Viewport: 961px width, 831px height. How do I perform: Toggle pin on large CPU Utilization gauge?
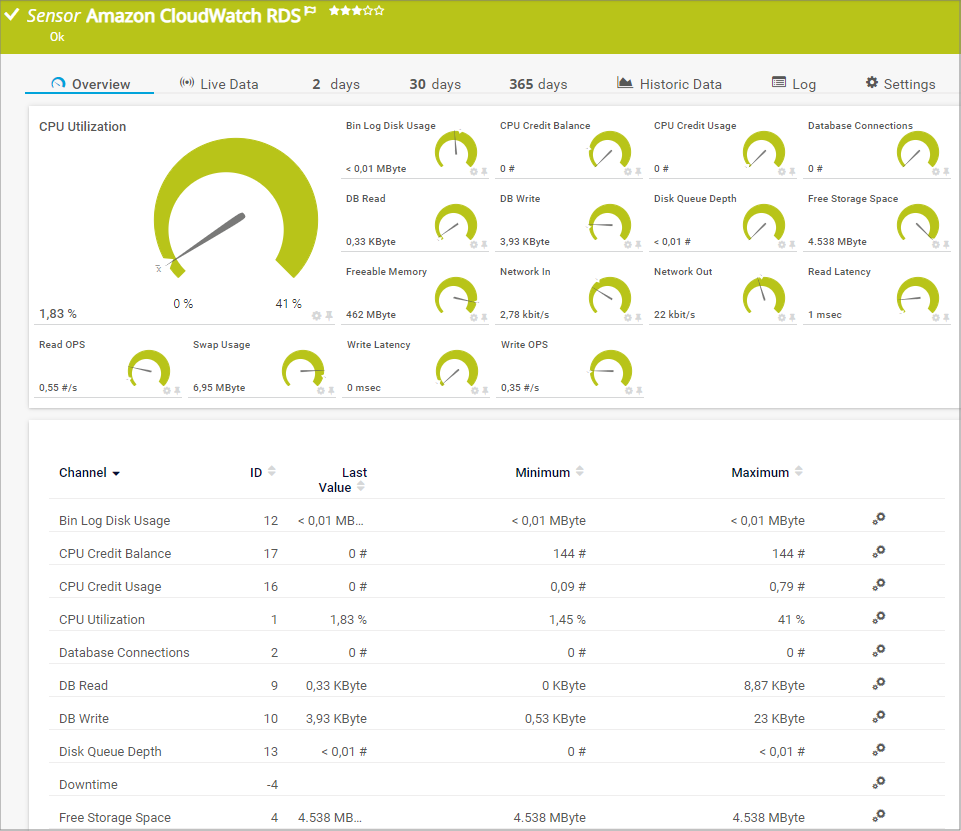coord(329,316)
